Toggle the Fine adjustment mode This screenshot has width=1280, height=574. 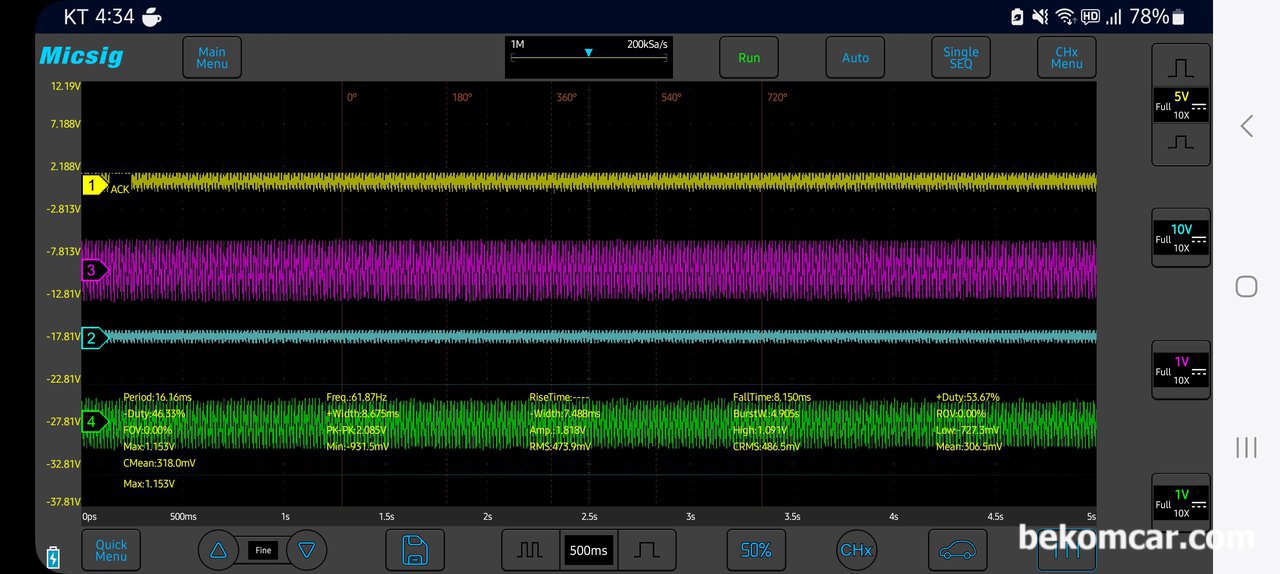point(263,550)
